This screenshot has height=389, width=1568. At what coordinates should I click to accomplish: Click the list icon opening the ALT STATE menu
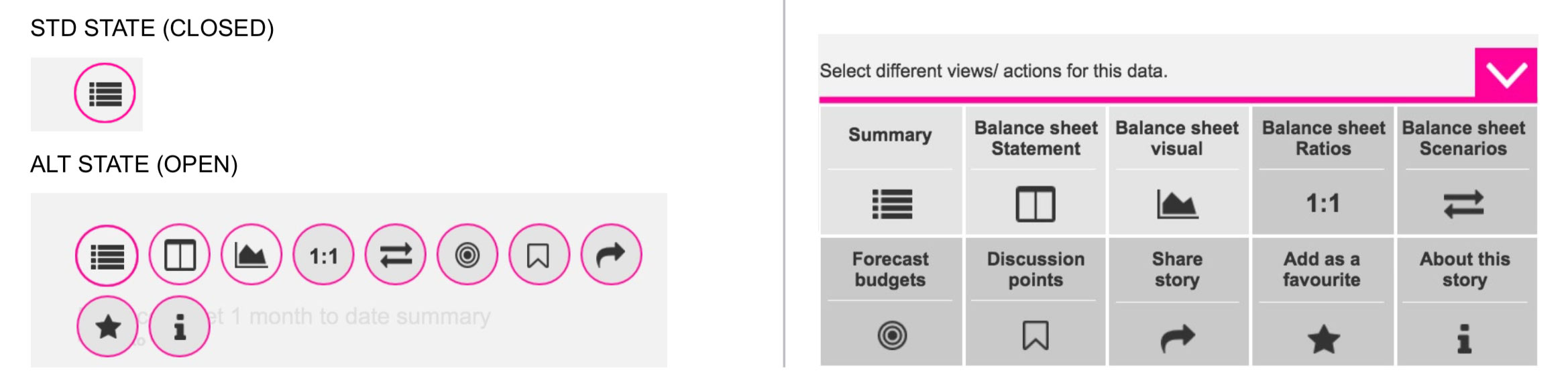click(x=106, y=255)
